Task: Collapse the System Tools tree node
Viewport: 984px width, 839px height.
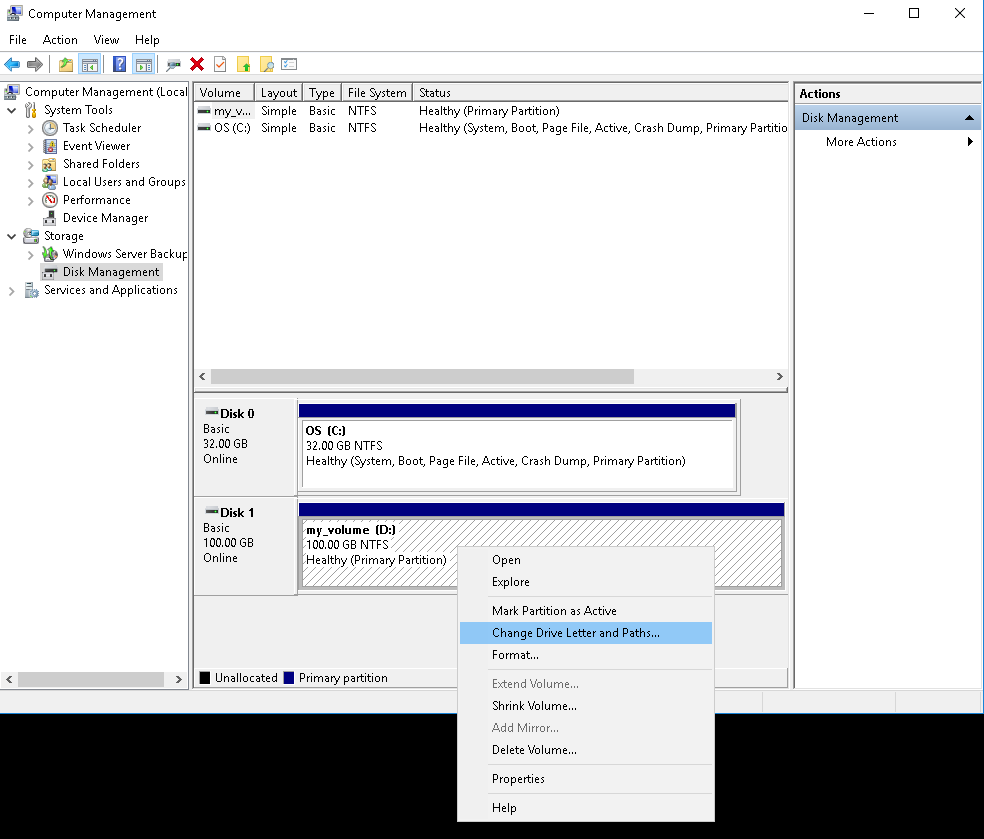Action: (12, 110)
